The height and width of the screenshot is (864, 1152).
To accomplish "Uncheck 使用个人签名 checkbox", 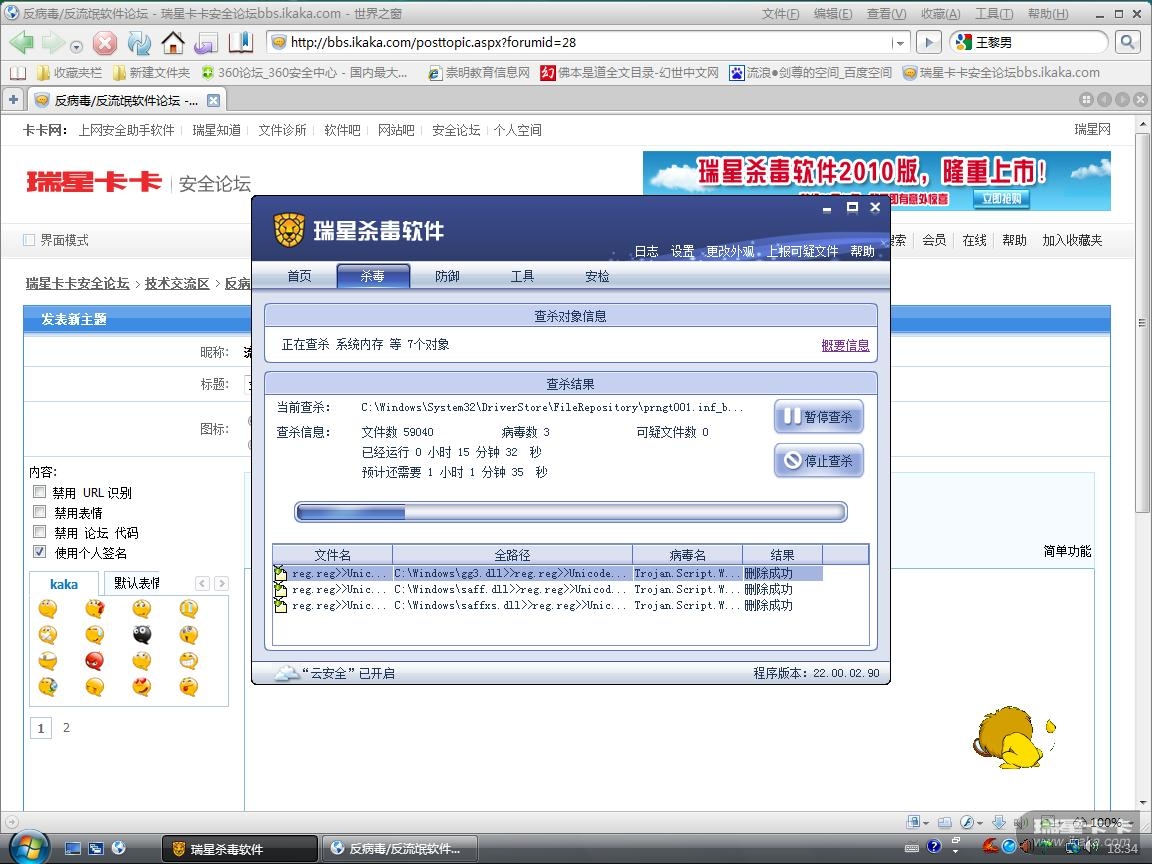I will click(40, 552).
